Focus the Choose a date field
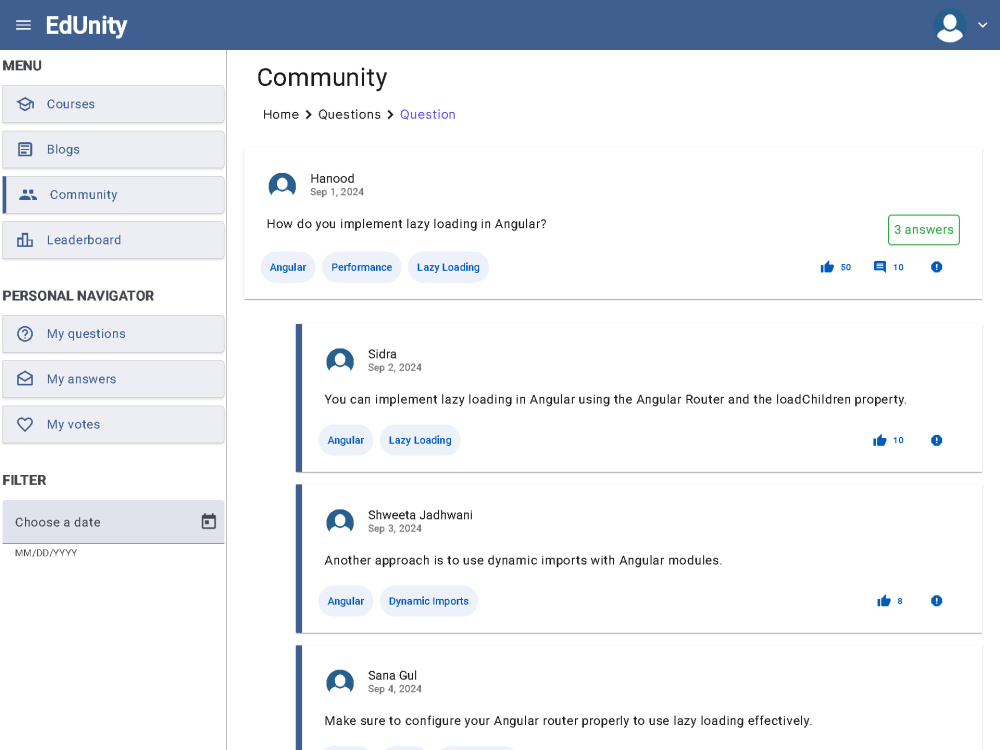This screenshot has height=750, width=1000. 114,522
